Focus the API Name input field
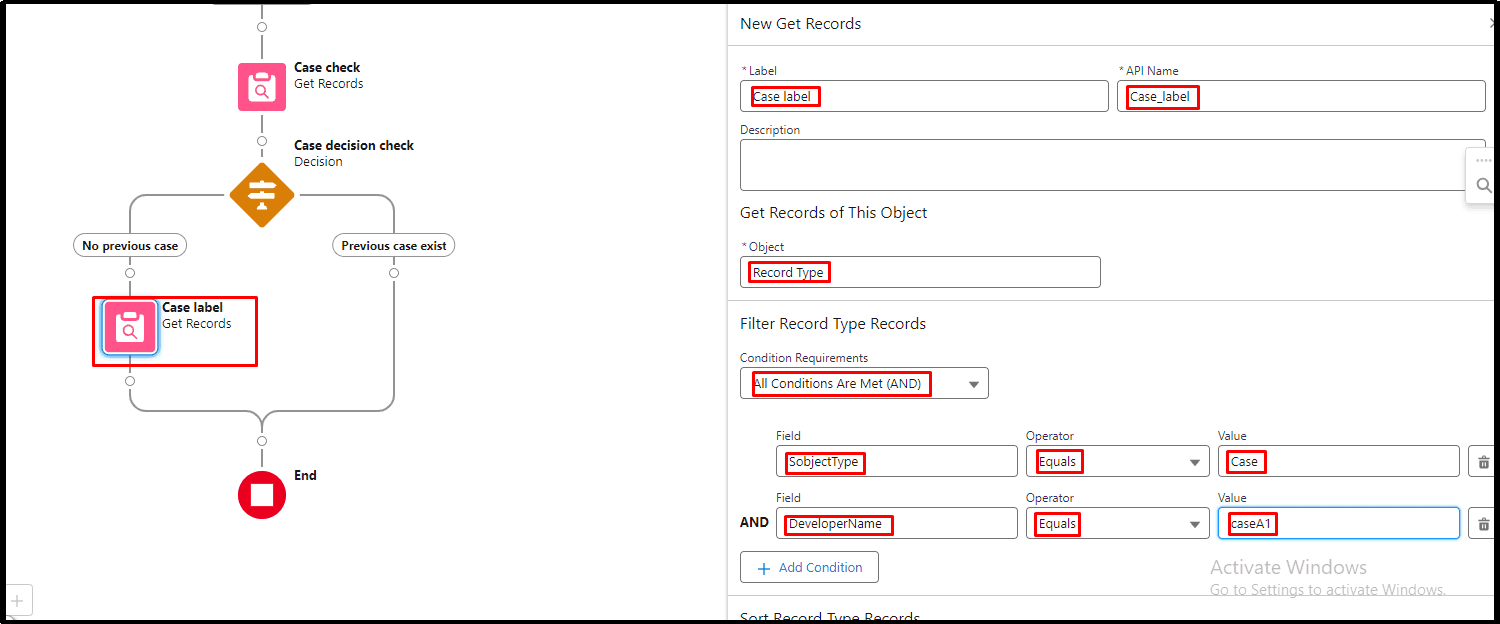This screenshot has width=1500, height=624. point(1301,96)
